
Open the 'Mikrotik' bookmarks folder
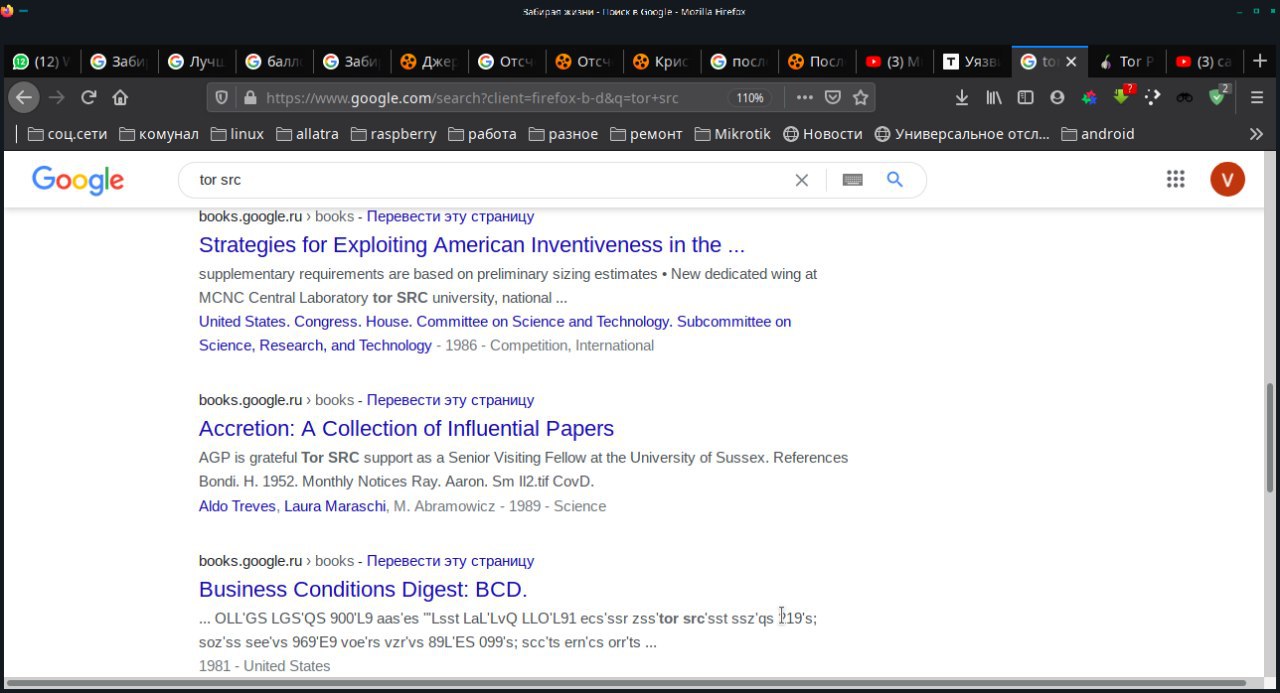(x=732, y=133)
